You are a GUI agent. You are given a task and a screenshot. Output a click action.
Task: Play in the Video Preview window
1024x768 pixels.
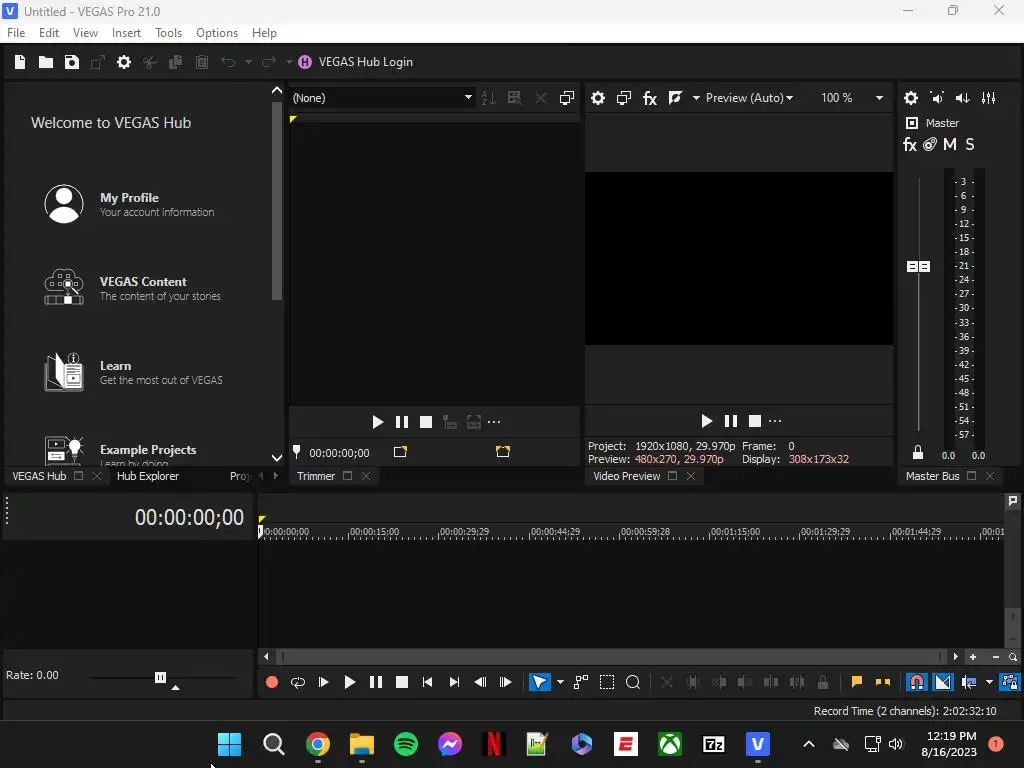(x=707, y=421)
